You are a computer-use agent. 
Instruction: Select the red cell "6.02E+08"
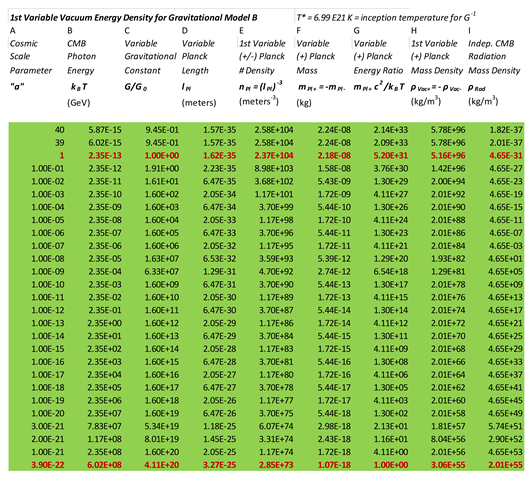(104, 465)
